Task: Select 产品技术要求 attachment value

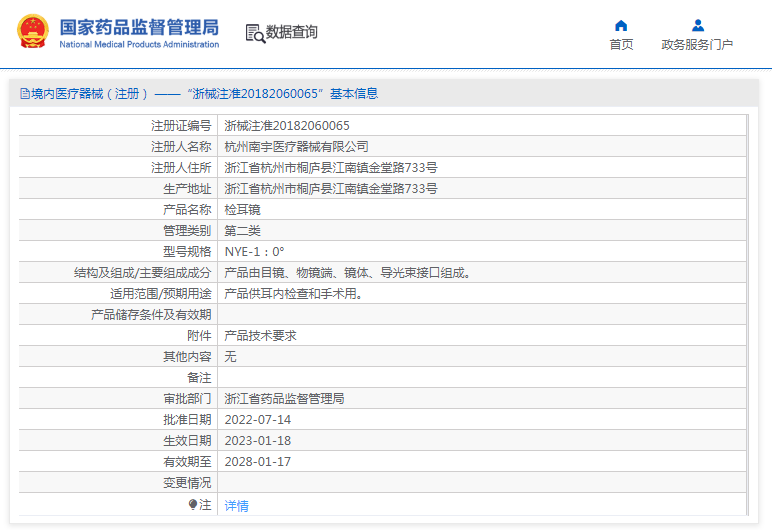Action: (x=260, y=336)
